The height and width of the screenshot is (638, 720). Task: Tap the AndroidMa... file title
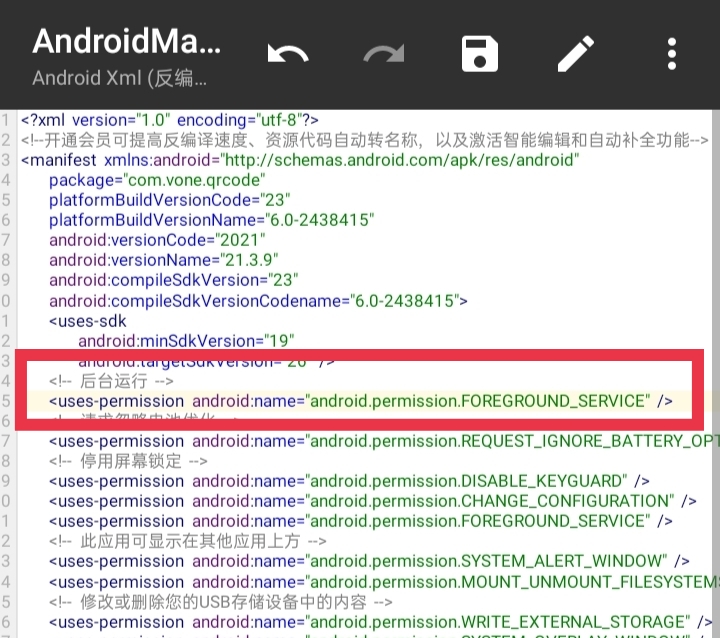[127, 41]
